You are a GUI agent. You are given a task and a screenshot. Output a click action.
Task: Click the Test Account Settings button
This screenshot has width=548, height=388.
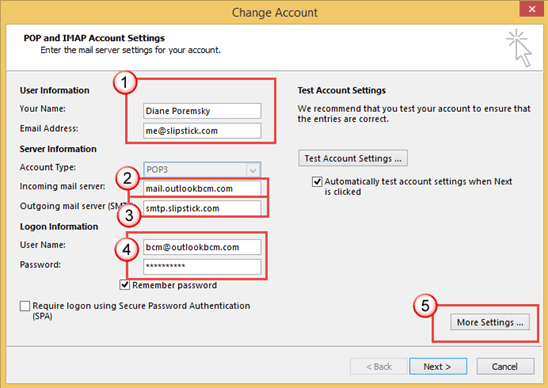click(x=353, y=158)
